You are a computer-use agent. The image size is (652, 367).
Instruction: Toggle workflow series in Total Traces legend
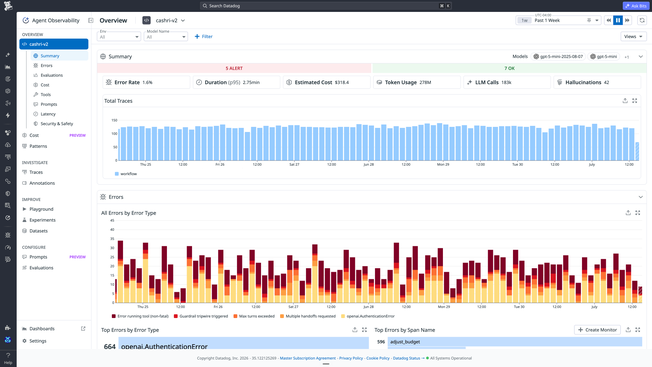pos(126,174)
